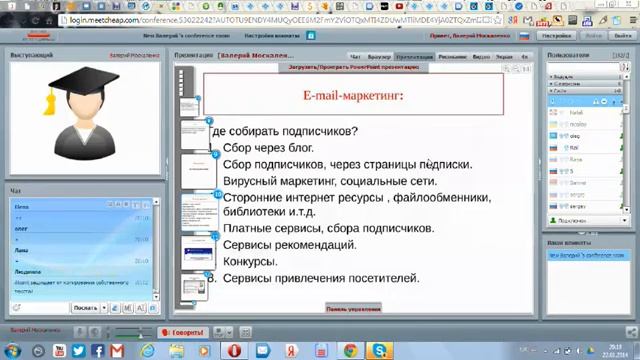Image resolution: width=640 pixels, height=360 pixels.
Task: Click the chat message input field
Action: (x=44, y=308)
